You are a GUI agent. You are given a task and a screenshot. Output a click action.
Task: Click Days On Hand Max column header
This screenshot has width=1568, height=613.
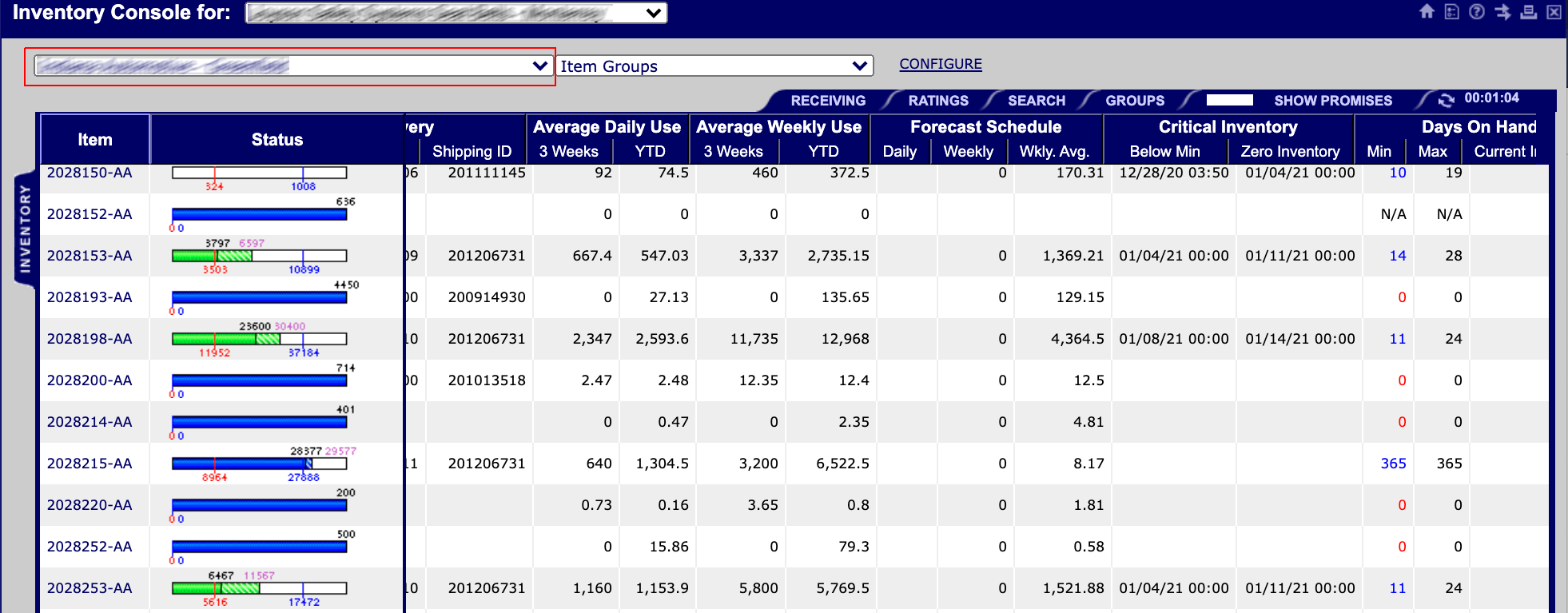pyautogui.click(x=1432, y=151)
